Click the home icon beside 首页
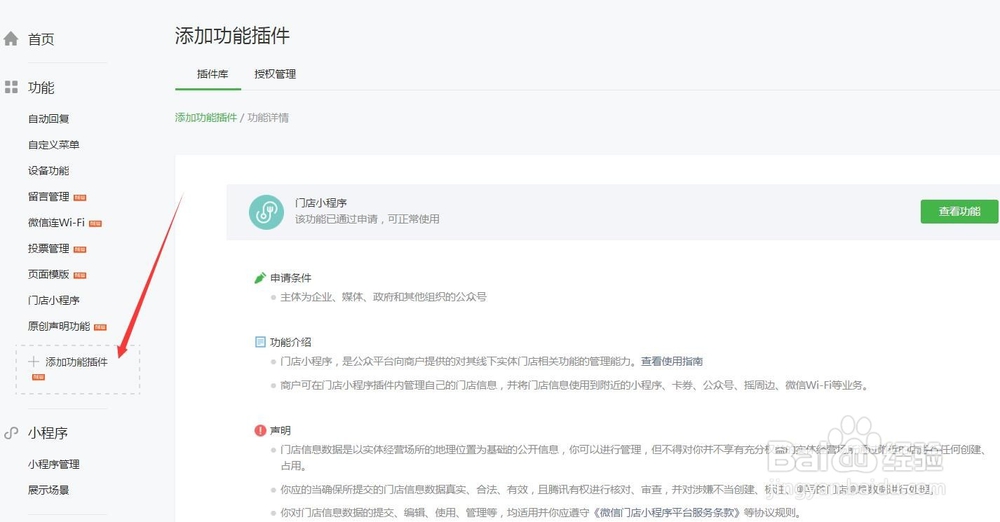Viewport: 1000px width, 522px height. pos(11,39)
